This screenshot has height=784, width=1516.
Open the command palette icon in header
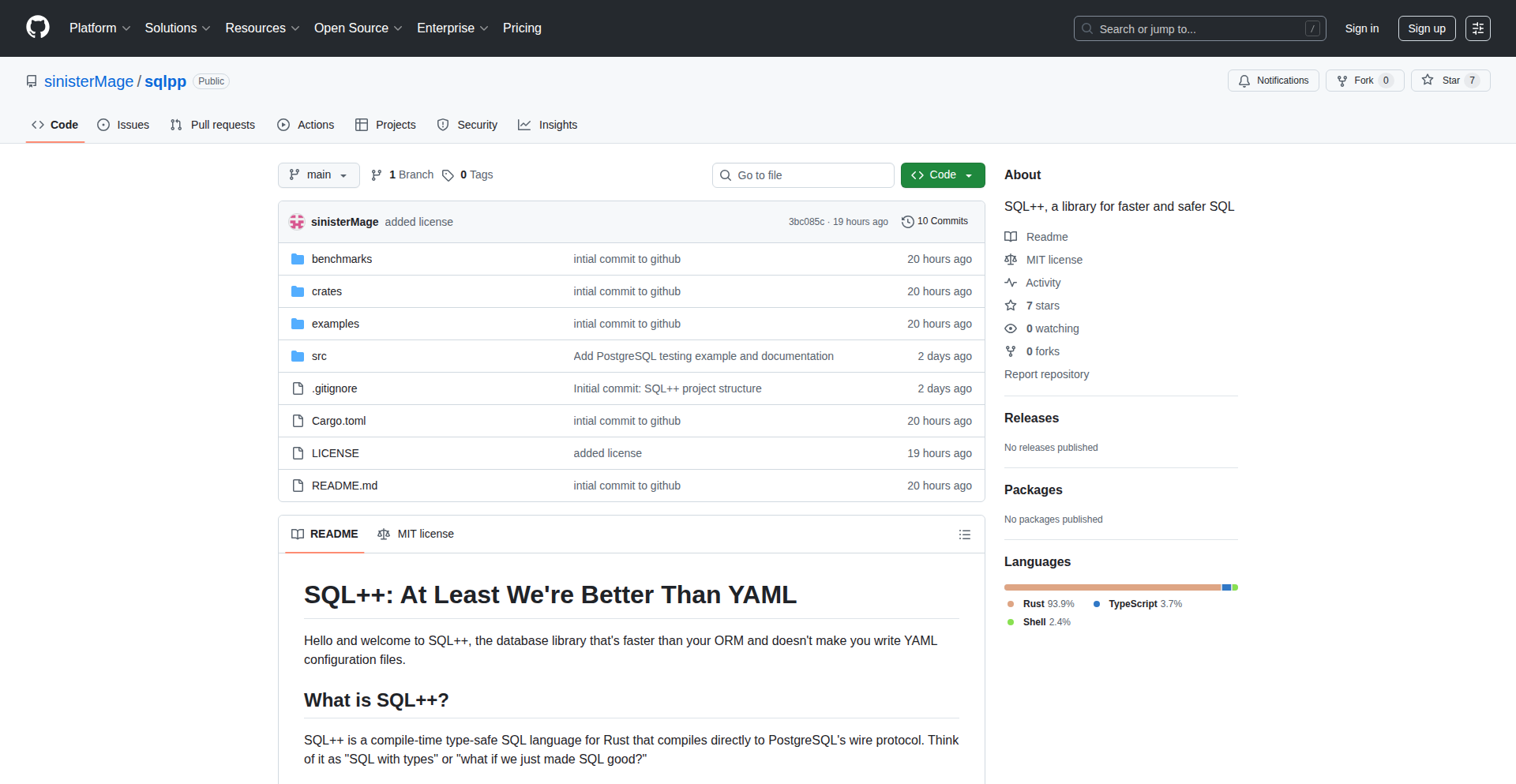pos(1478,28)
